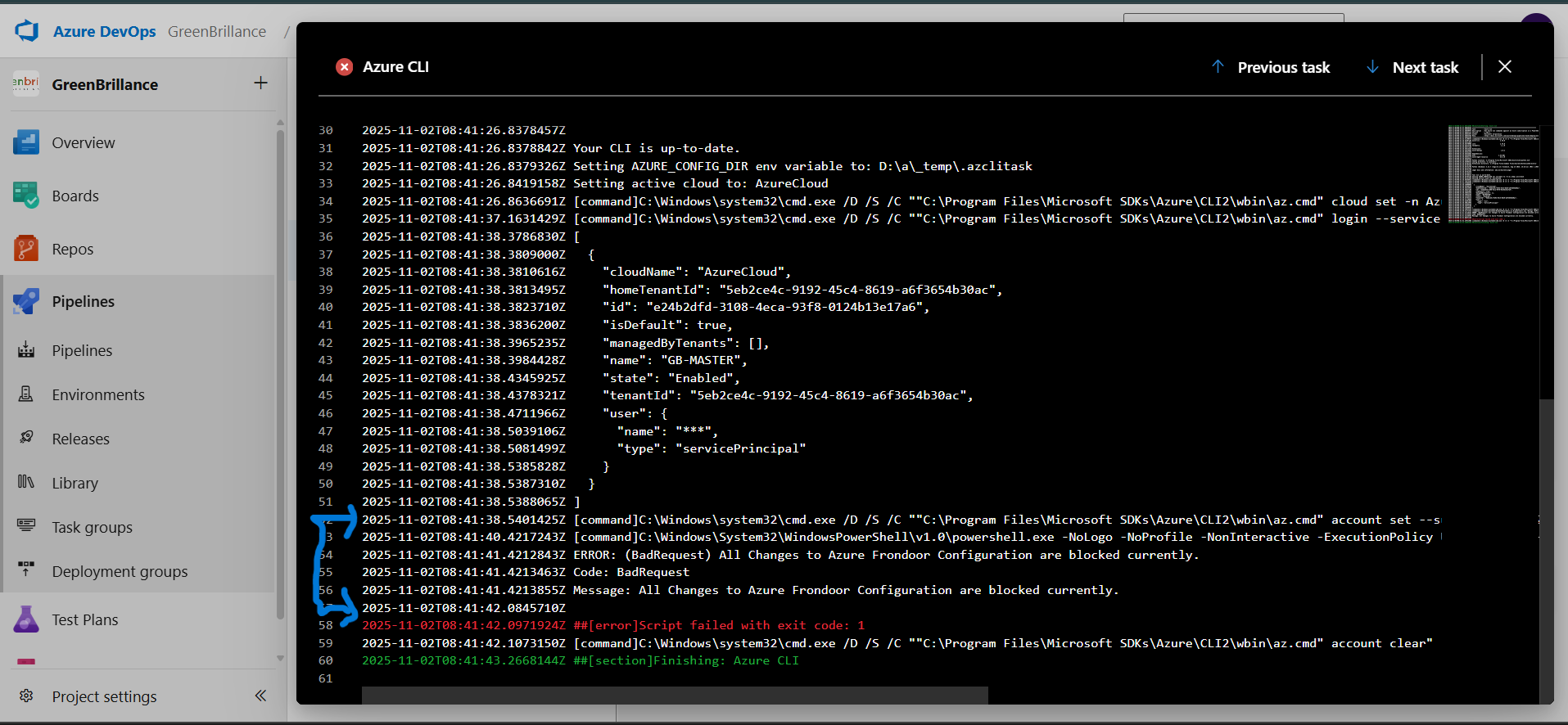Screen dimensions: 1568x725
Task: Click log line number 61
Action: click(326, 678)
